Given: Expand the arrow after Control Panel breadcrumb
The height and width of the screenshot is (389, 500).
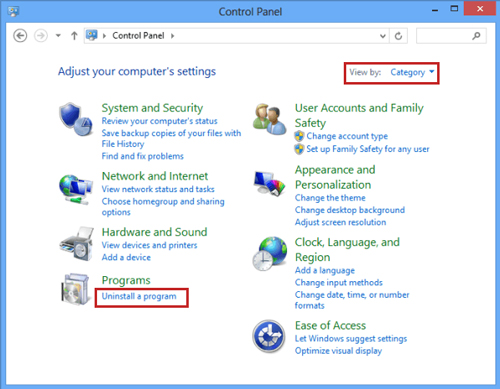Looking at the screenshot, I should coord(172,36).
